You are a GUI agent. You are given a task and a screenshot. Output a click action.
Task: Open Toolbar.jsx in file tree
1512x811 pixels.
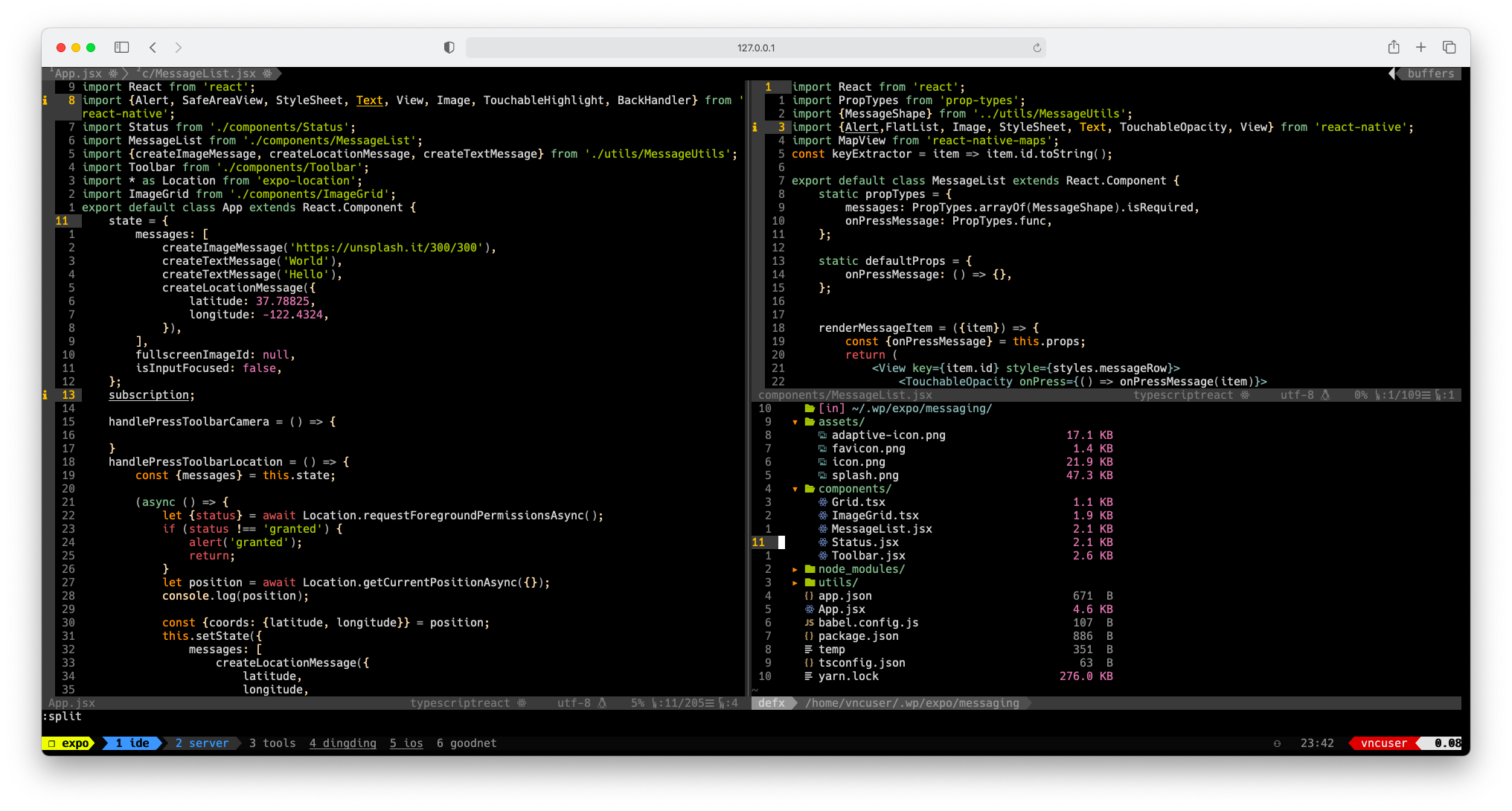coord(868,556)
